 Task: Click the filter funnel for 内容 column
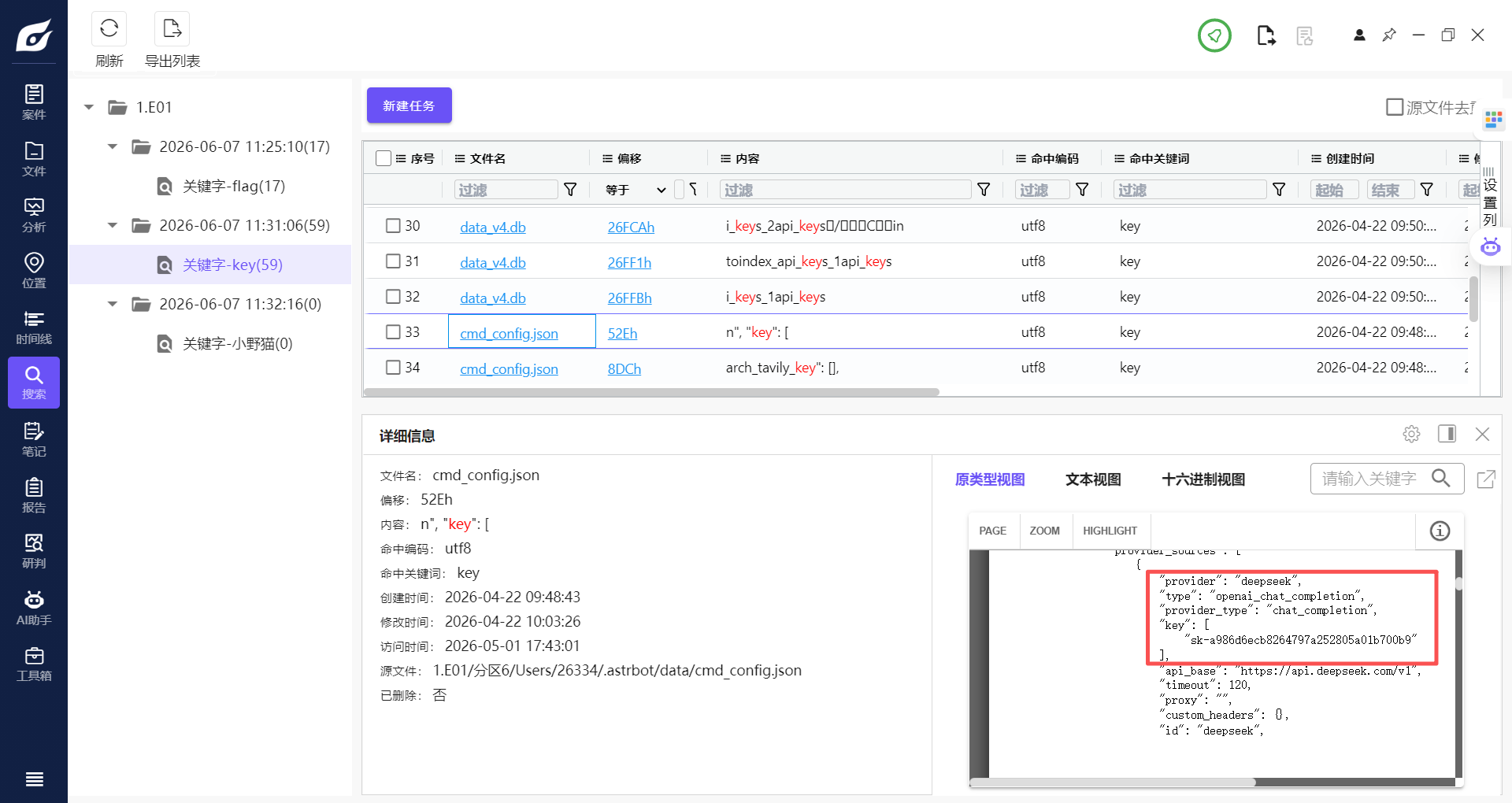pos(984,190)
